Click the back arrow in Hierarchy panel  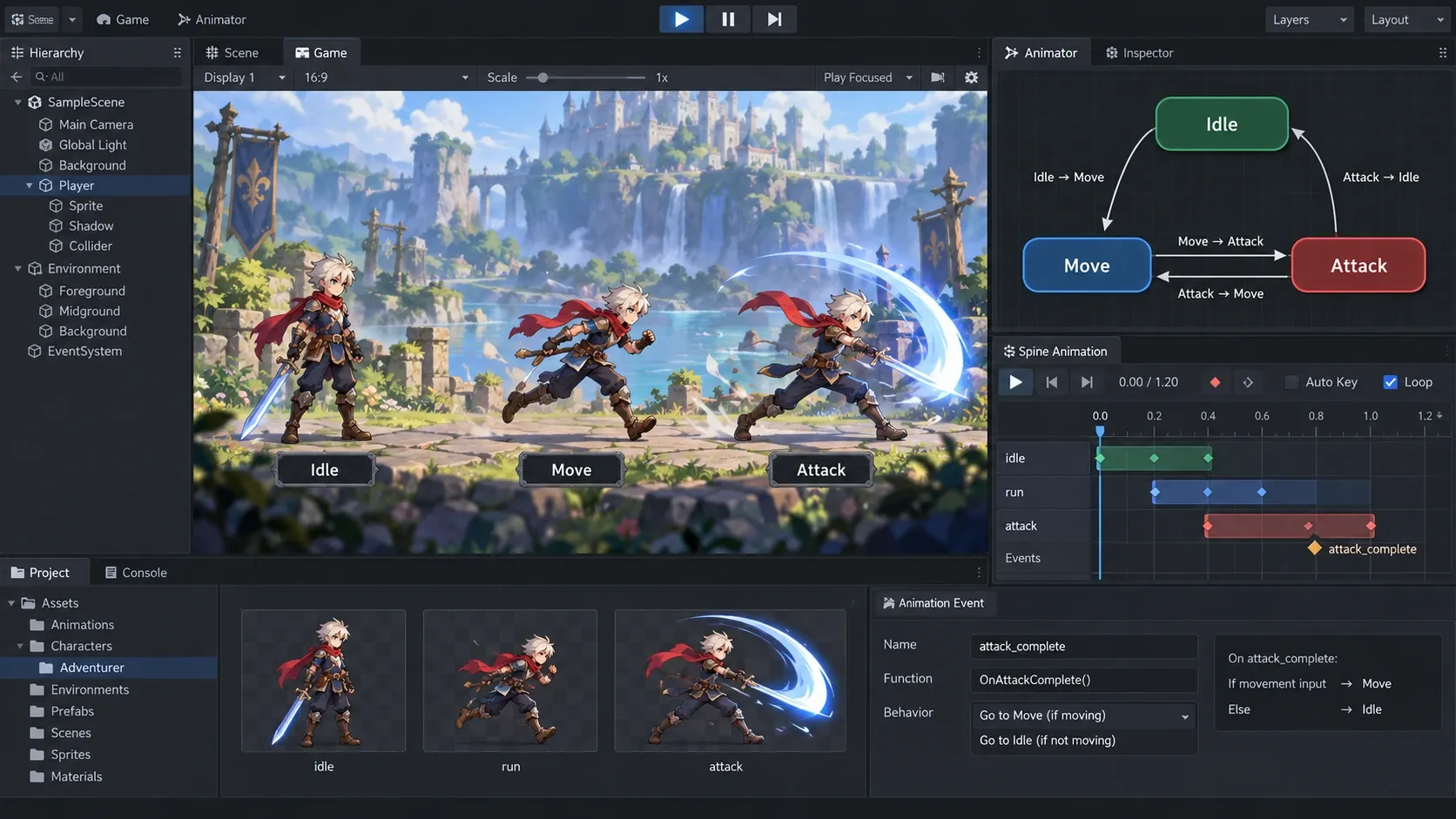click(x=16, y=77)
